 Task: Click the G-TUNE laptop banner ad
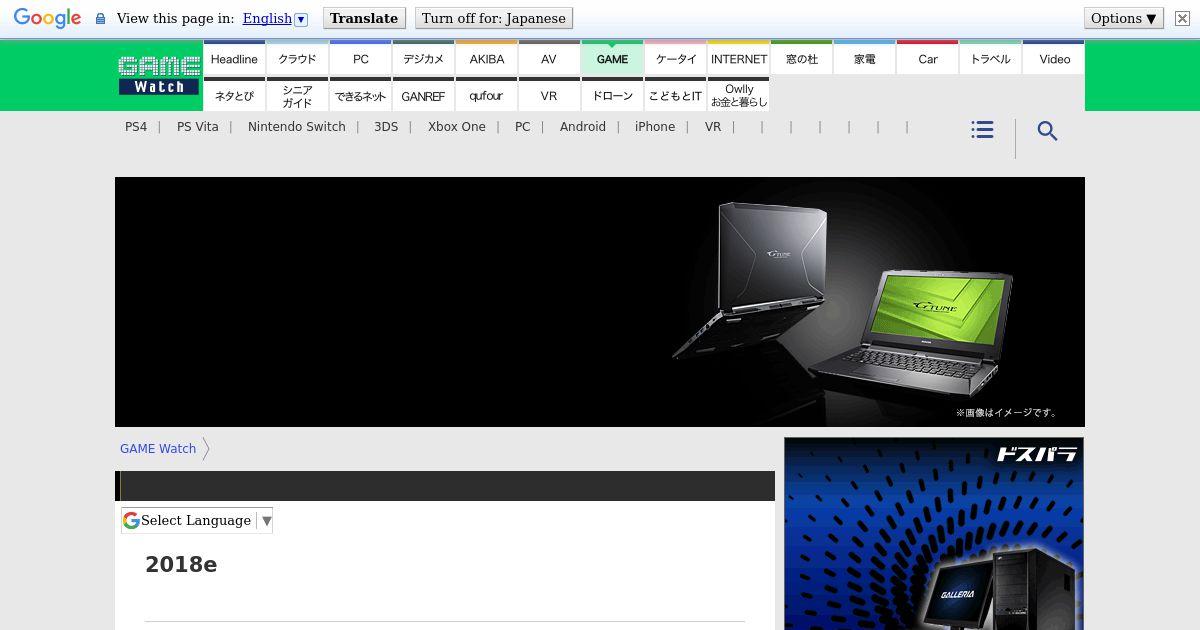(x=600, y=302)
